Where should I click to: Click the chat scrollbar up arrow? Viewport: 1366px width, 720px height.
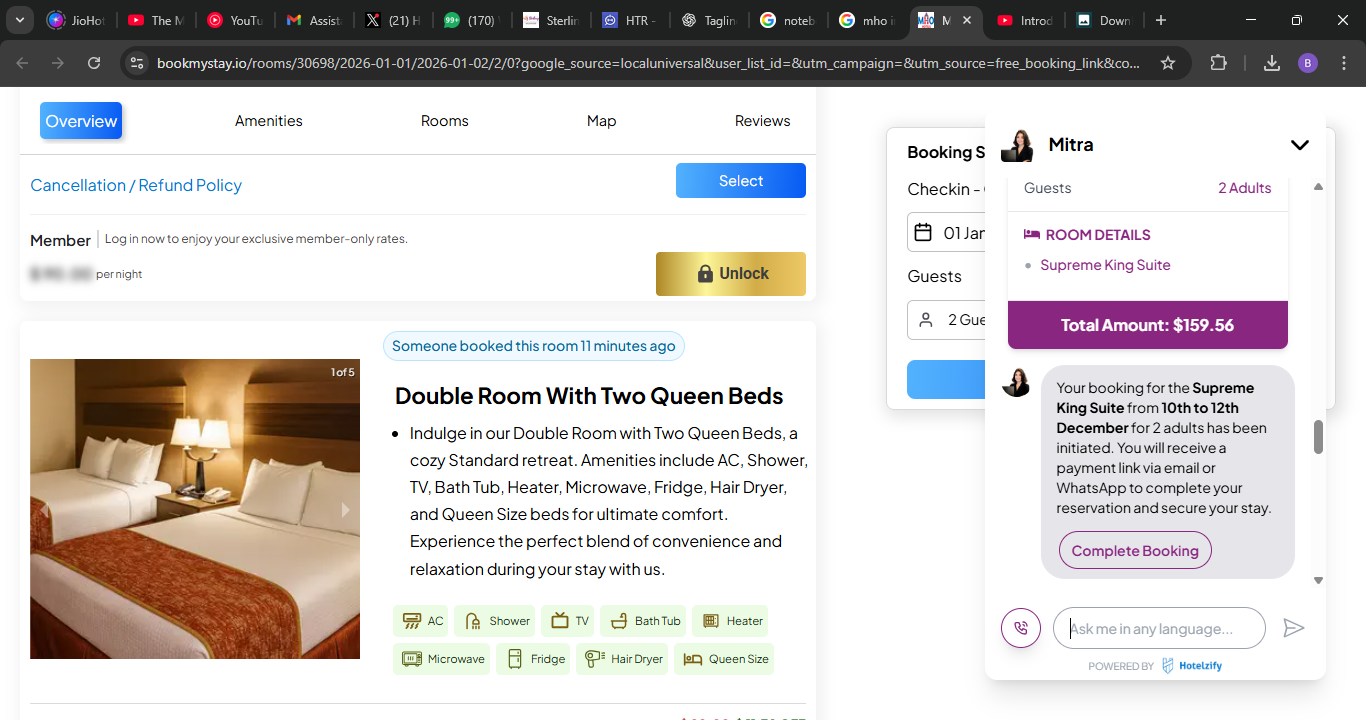[x=1318, y=187]
